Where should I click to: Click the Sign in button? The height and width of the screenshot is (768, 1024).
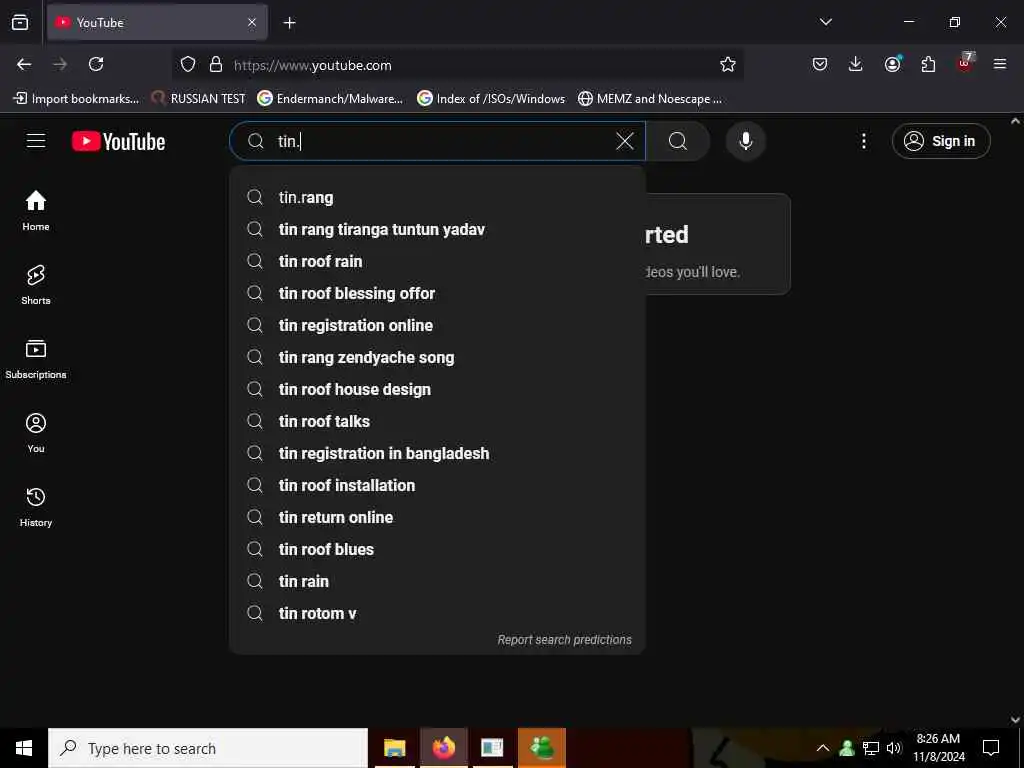pos(940,141)
